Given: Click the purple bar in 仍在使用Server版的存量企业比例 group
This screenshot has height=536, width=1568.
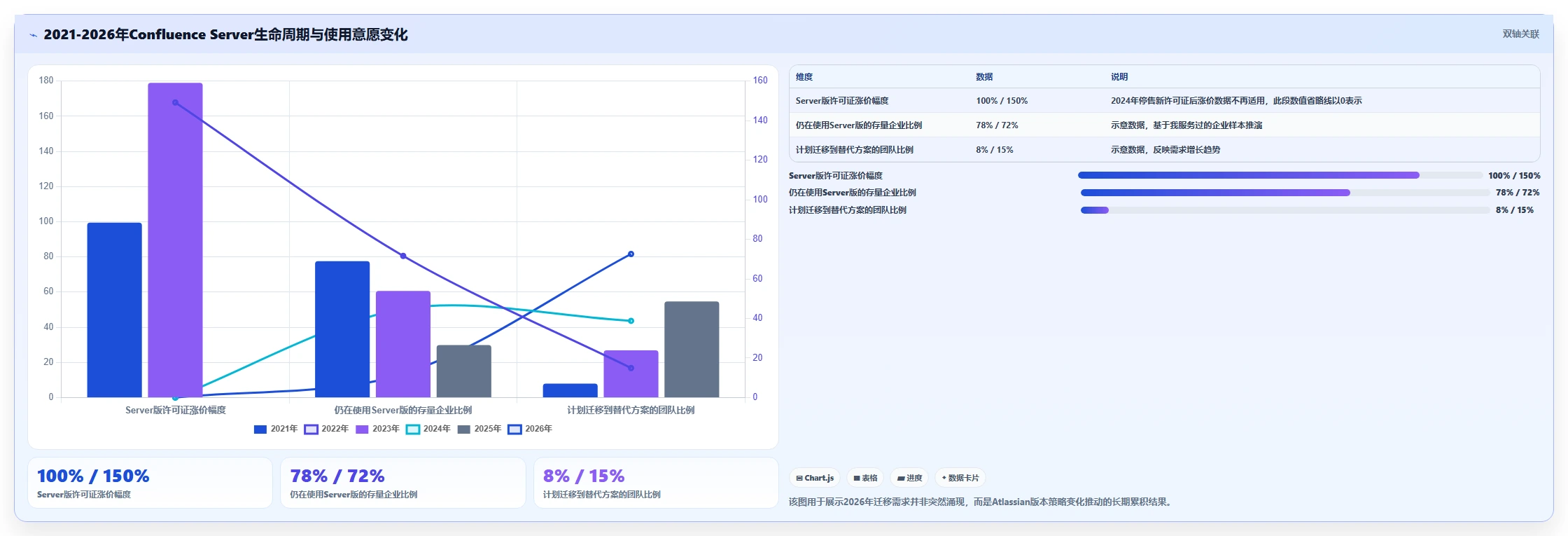Looking at the screenshot, I should 403,344.
